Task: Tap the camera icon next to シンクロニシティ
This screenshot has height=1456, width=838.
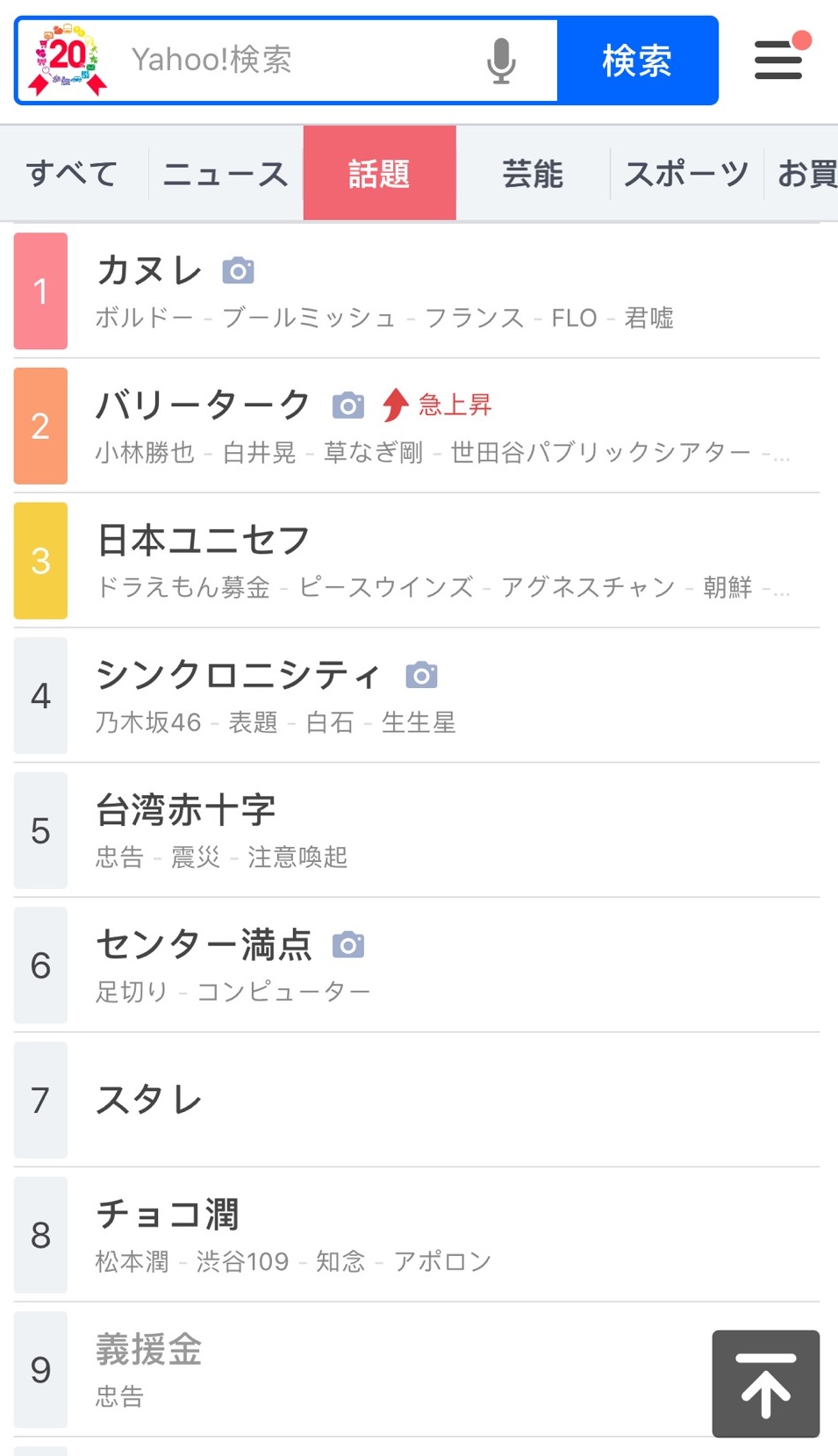Action: point(421,675)
